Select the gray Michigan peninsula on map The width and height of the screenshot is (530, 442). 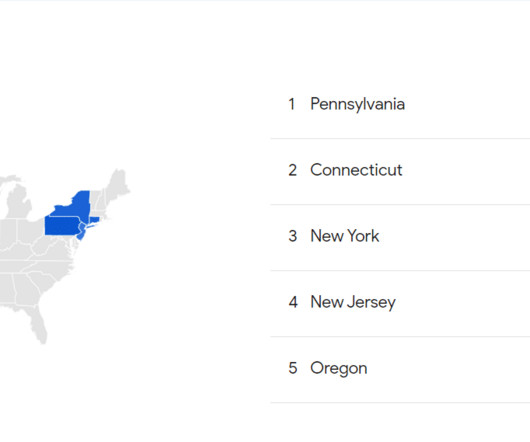tap(21, 203)
